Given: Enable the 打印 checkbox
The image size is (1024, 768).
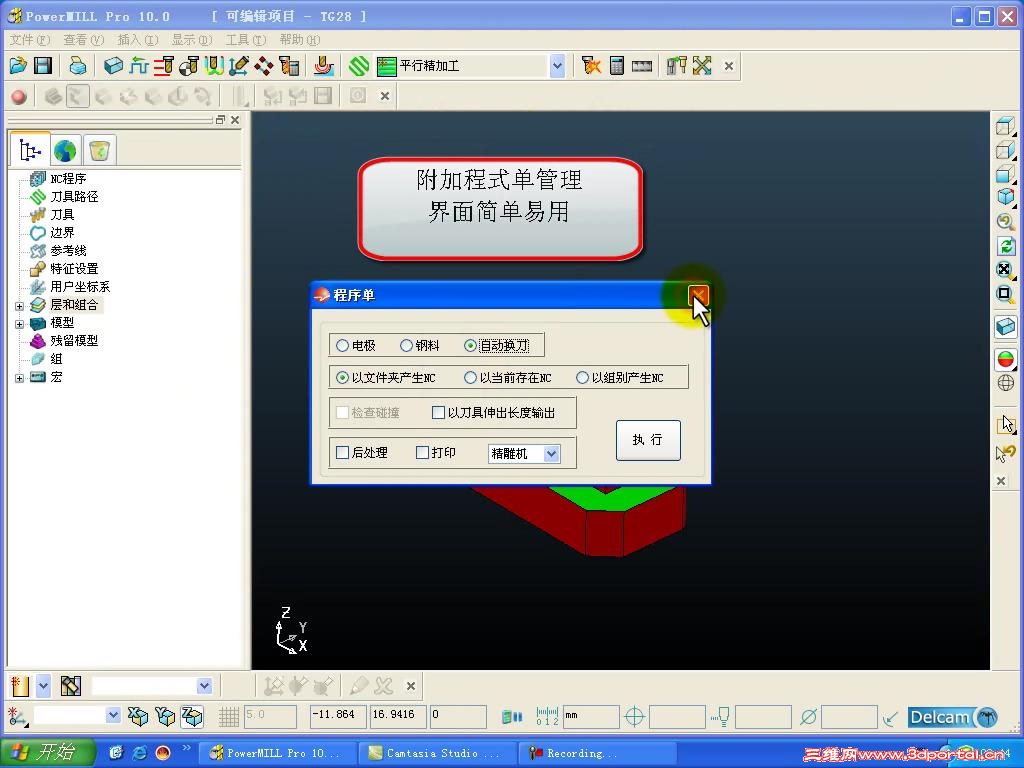Looking at the screenshot, I should point(423,453).
